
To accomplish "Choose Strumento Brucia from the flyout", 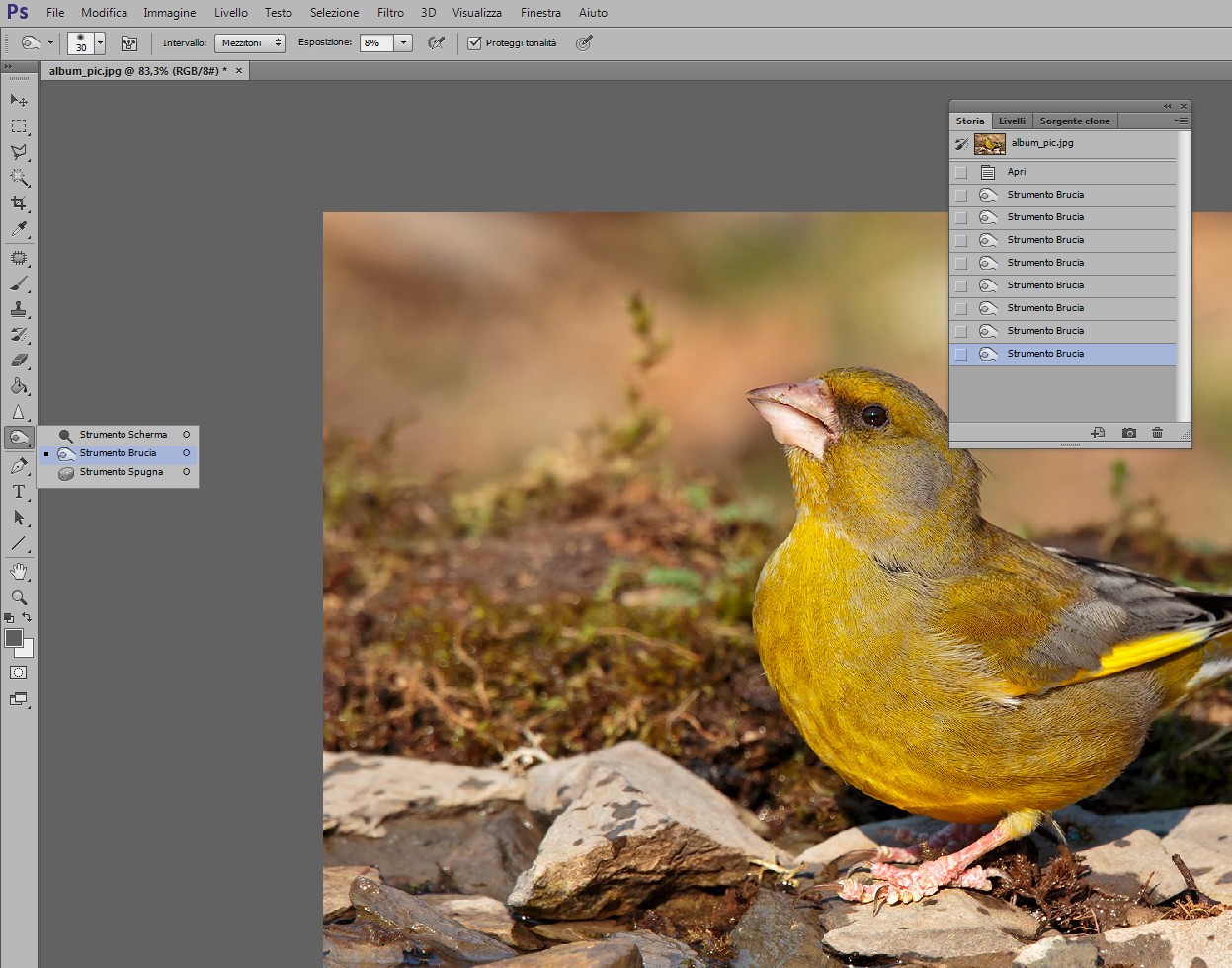I will tap(119, 453).
